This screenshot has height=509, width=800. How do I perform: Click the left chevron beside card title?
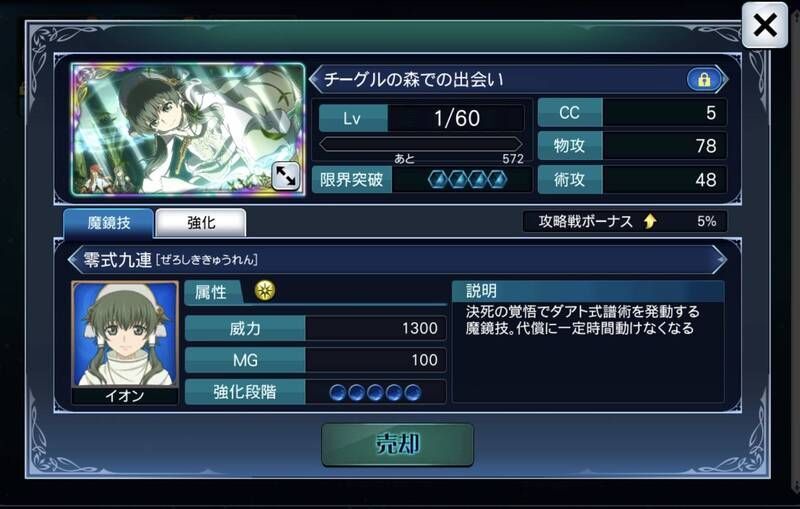coord(315,80)
